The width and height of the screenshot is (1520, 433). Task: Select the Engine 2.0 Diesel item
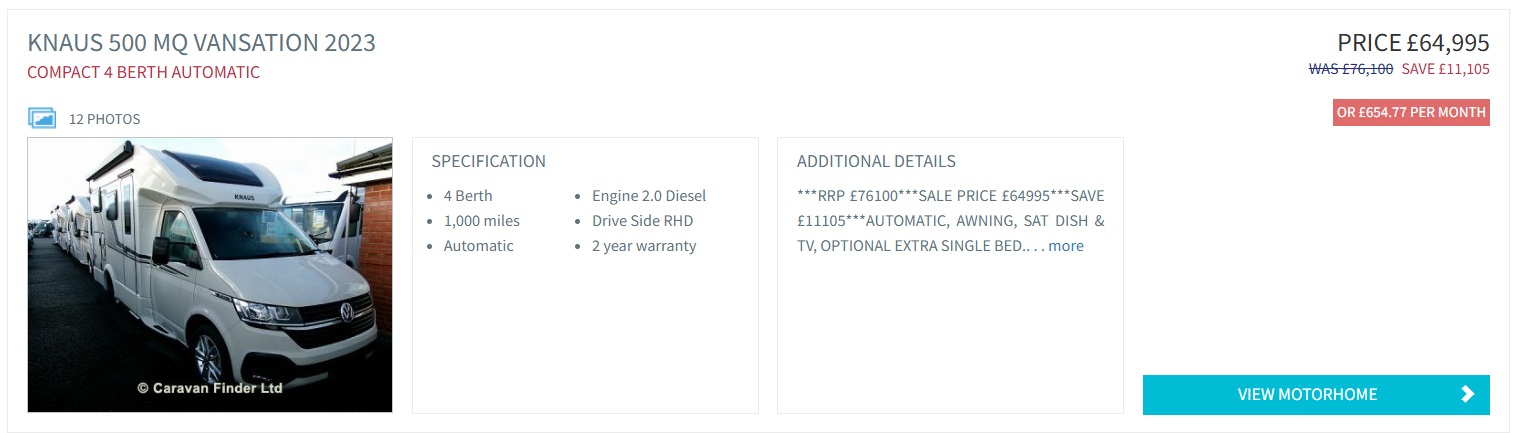coord(649,196)
